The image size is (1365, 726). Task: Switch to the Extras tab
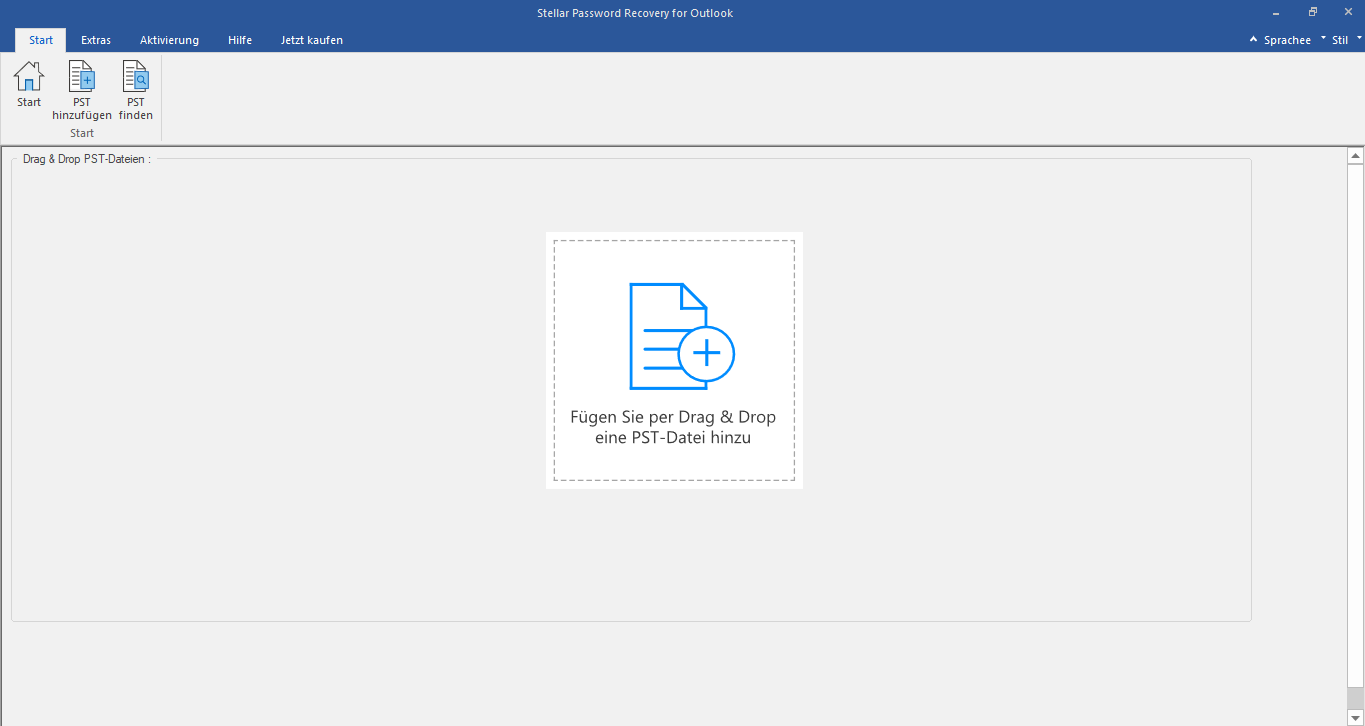(x=95, y=40)
